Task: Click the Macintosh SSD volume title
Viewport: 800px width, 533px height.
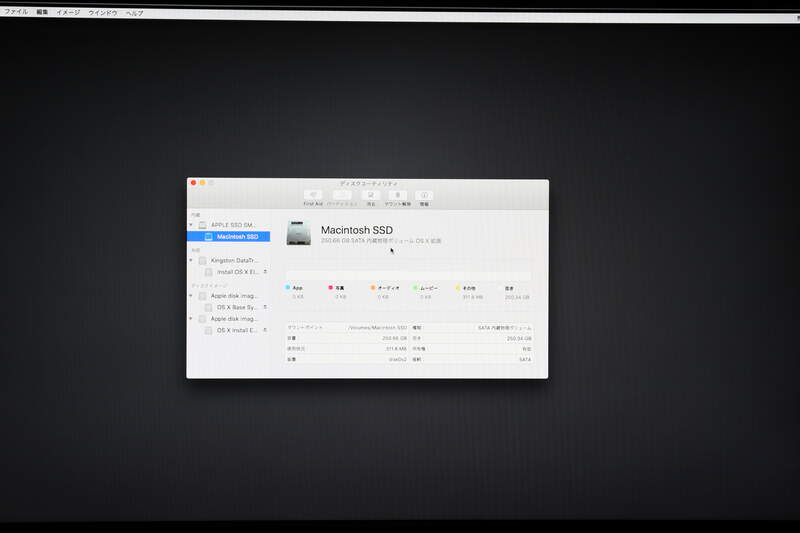Action: pos(357,230)
